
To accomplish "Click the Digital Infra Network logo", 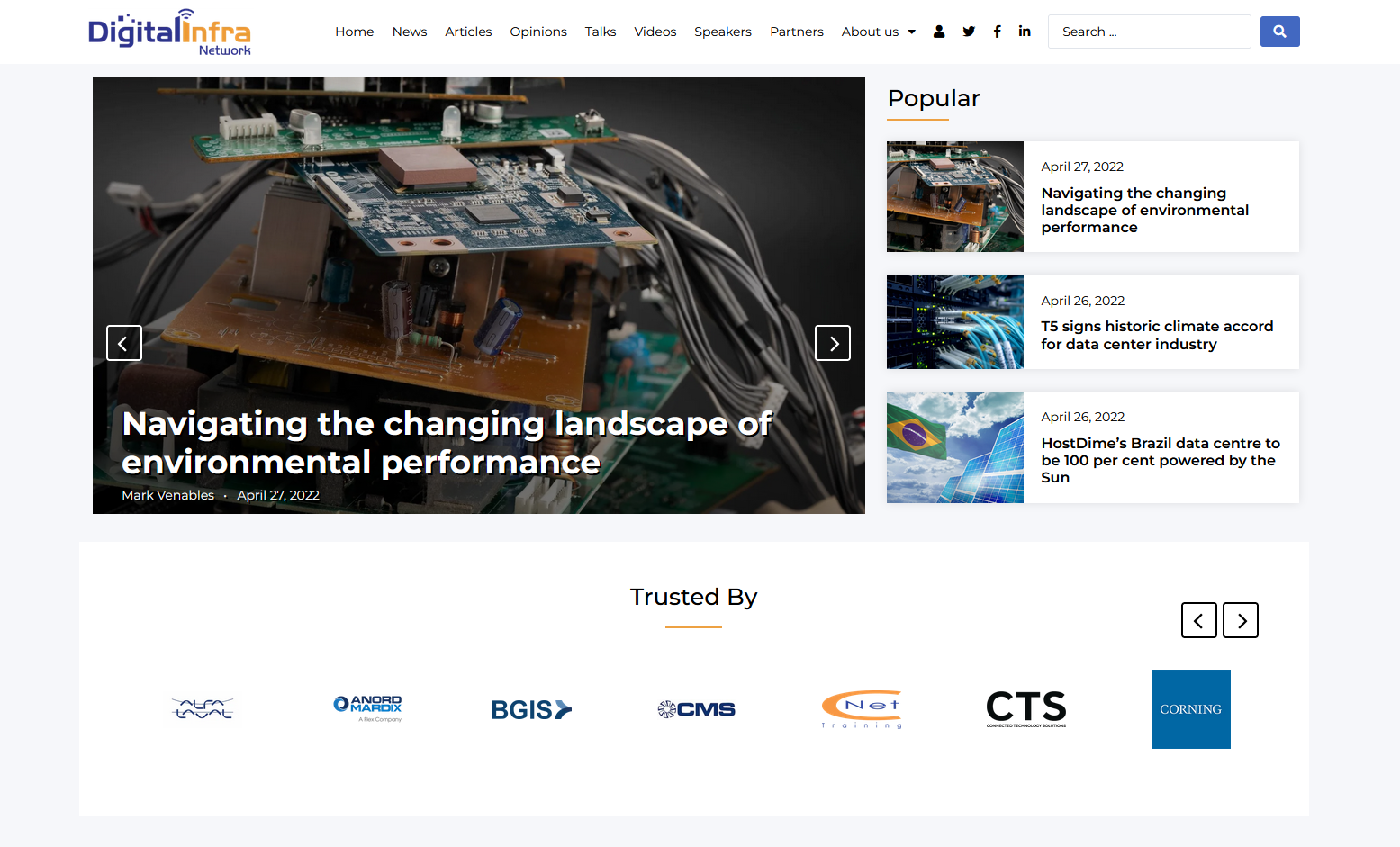I will coord(169,32).
